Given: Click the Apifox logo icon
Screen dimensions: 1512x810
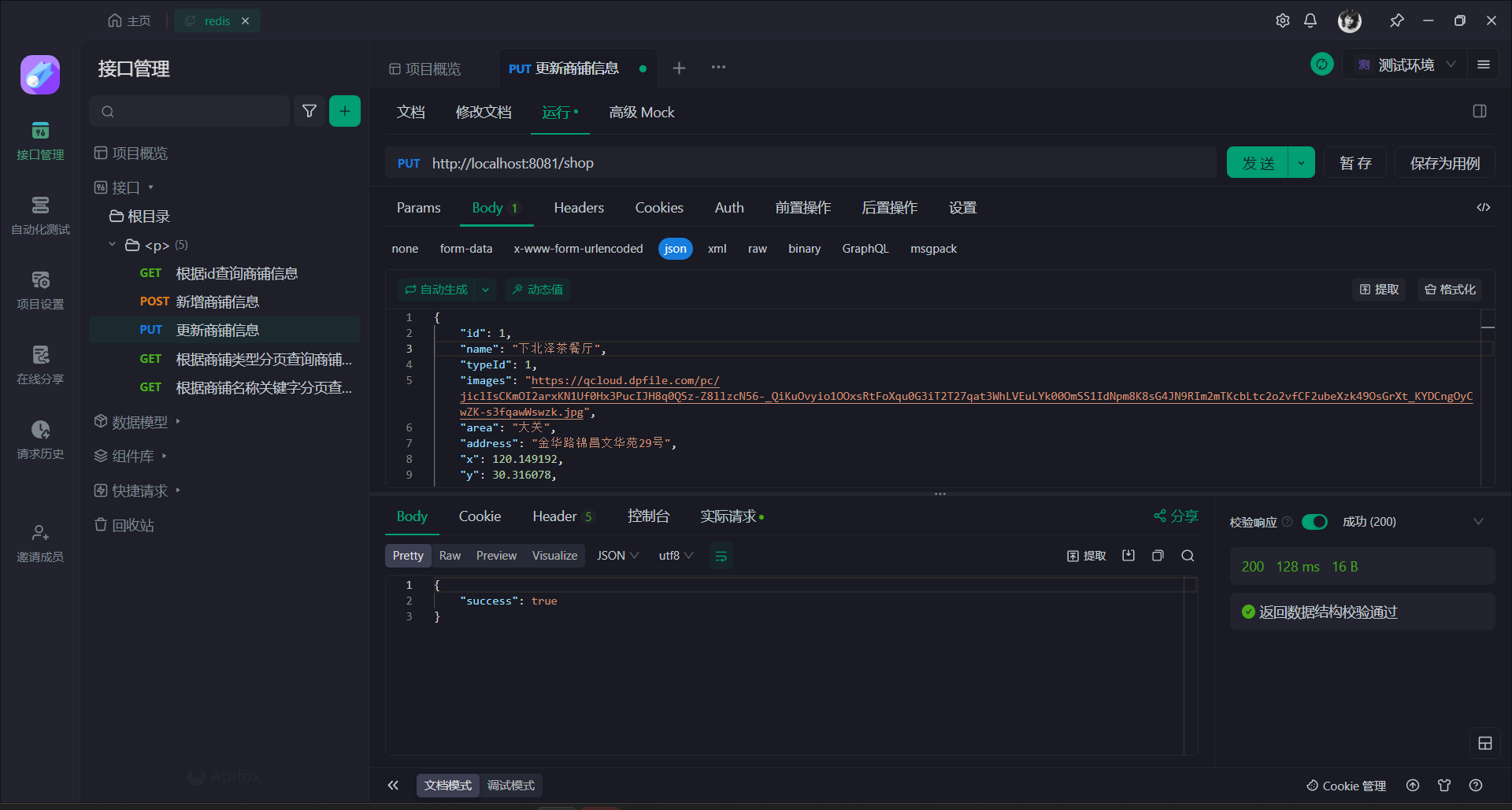Looking at the screenshot, I should 40,75.
